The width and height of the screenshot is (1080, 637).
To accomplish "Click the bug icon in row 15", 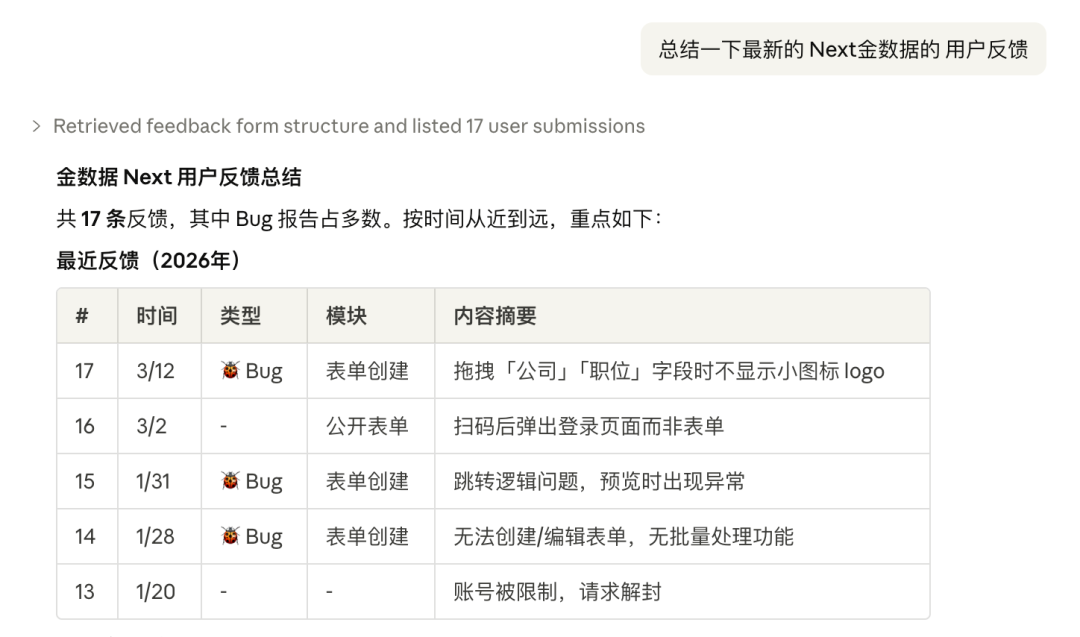I will click(231, 481).
